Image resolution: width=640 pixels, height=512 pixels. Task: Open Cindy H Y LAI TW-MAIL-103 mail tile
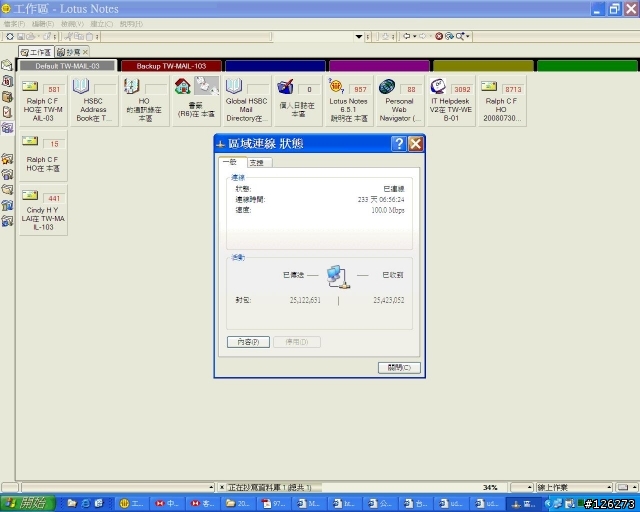point(43,209)
